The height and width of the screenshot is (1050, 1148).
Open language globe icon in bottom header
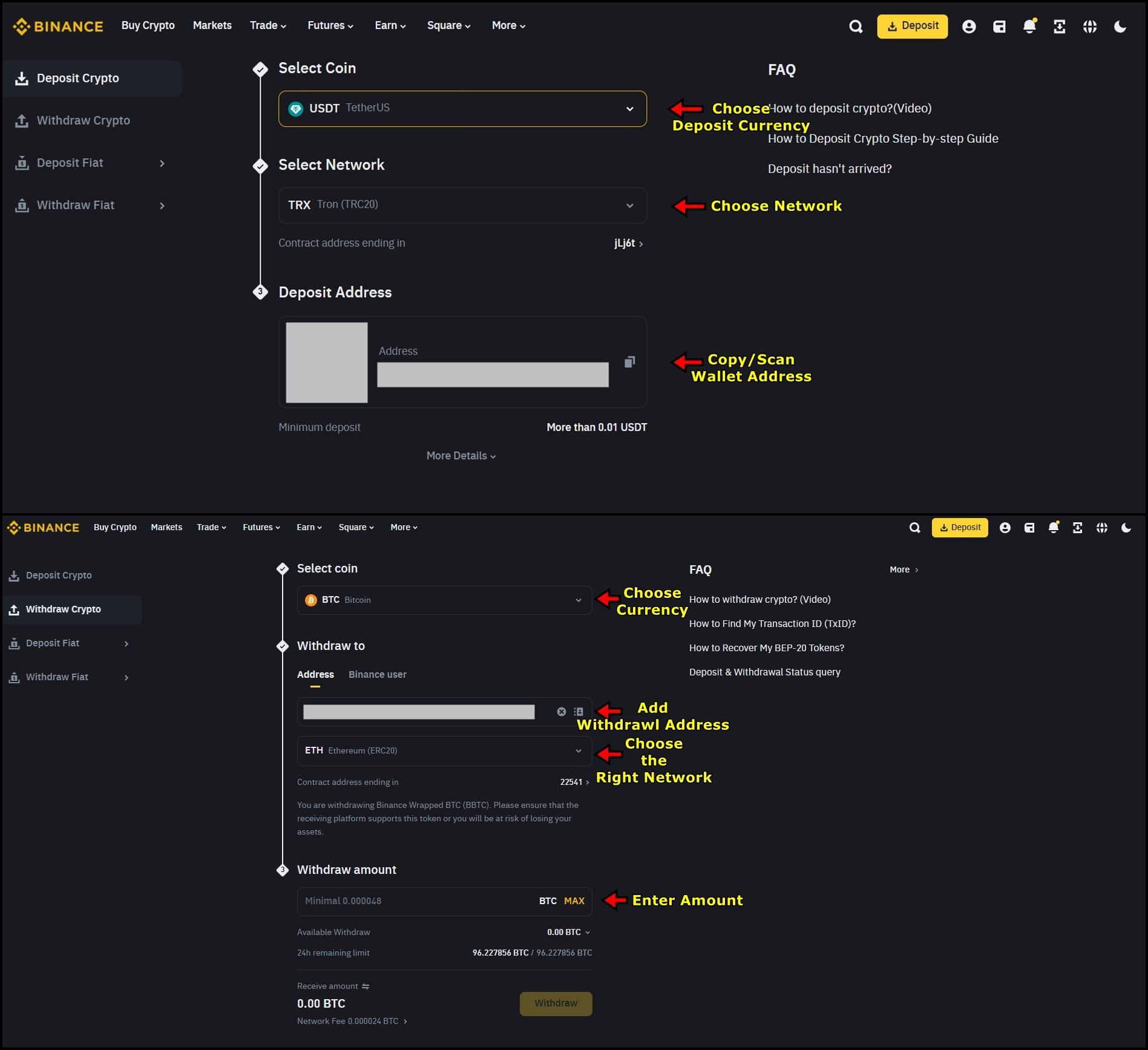point(1102,528)
